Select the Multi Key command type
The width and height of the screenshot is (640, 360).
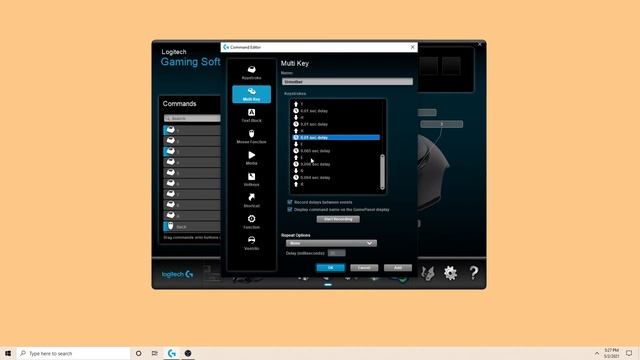pyautogui.click(x=251, y=94)
